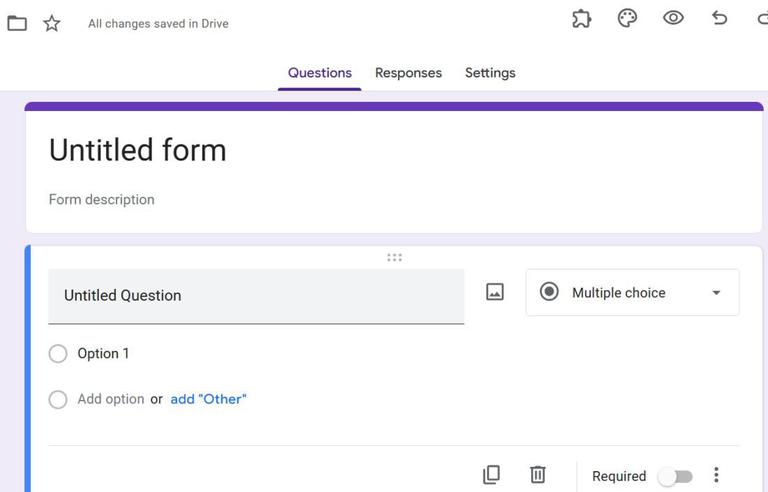This screenshot has height=492, width=768.
Task: Click the undo arrow
Action: 719,18
